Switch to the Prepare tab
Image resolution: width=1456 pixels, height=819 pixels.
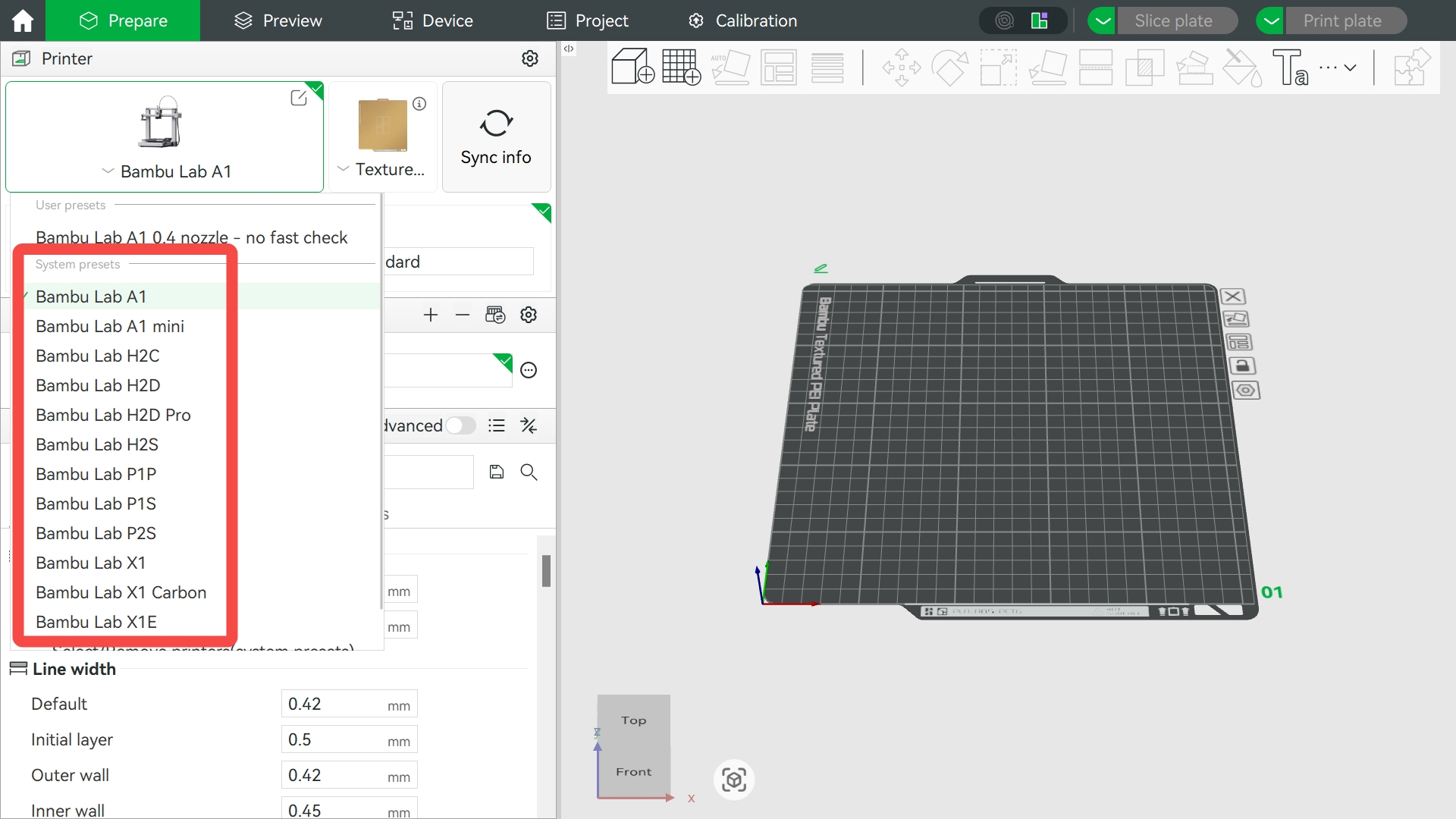tap(123, 20)
